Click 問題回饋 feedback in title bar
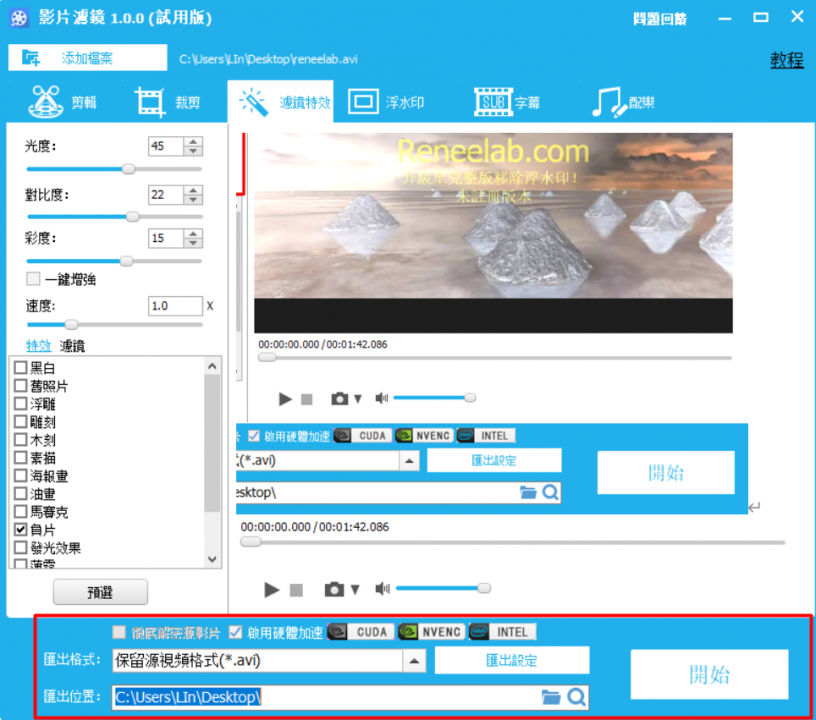 point(659,19)
